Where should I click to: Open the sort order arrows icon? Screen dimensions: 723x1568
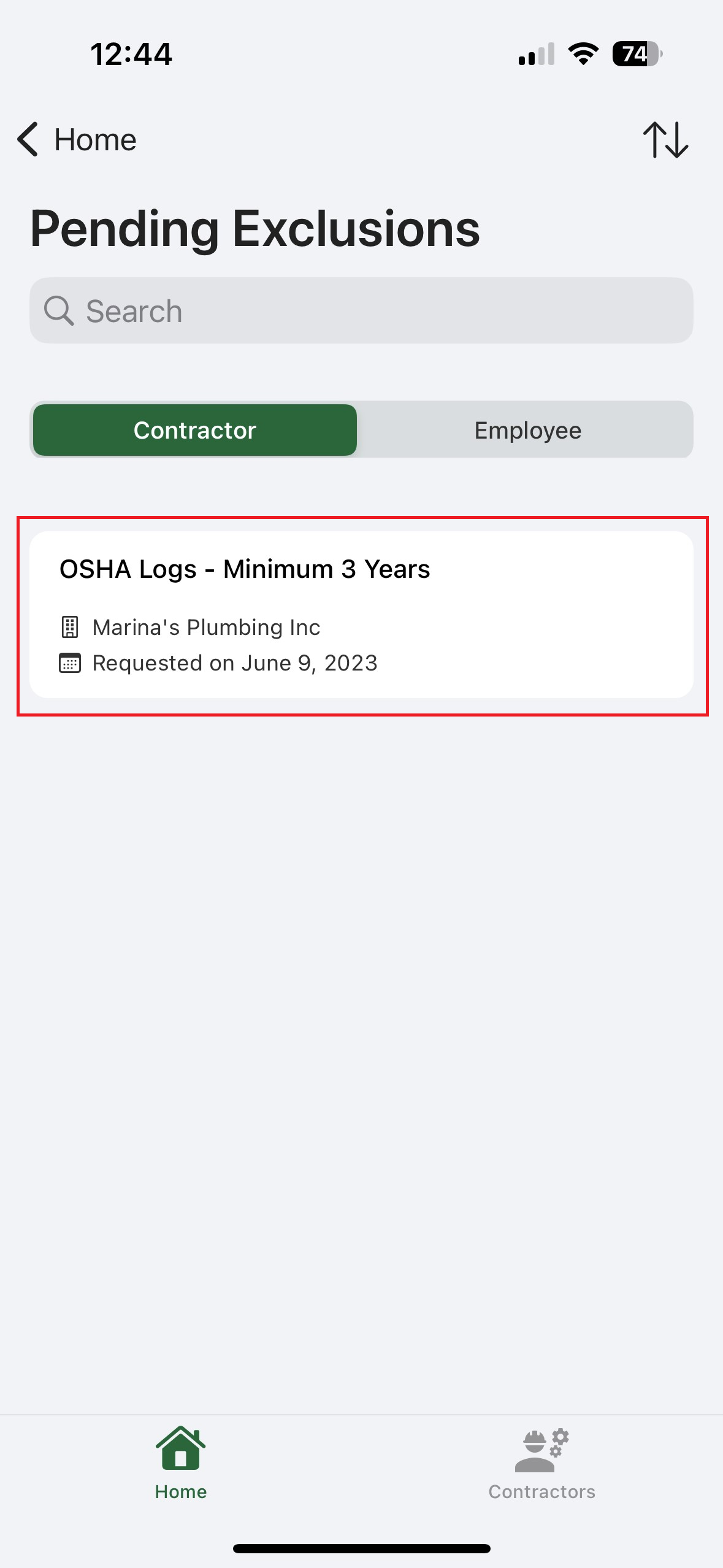click(665, 140)
